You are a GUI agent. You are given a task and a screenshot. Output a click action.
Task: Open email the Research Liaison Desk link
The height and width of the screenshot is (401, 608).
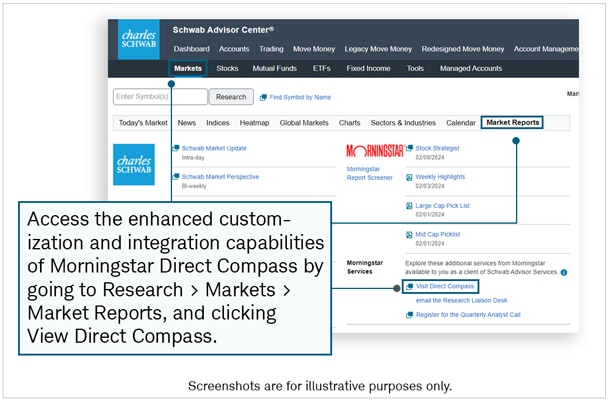point(461,301)
